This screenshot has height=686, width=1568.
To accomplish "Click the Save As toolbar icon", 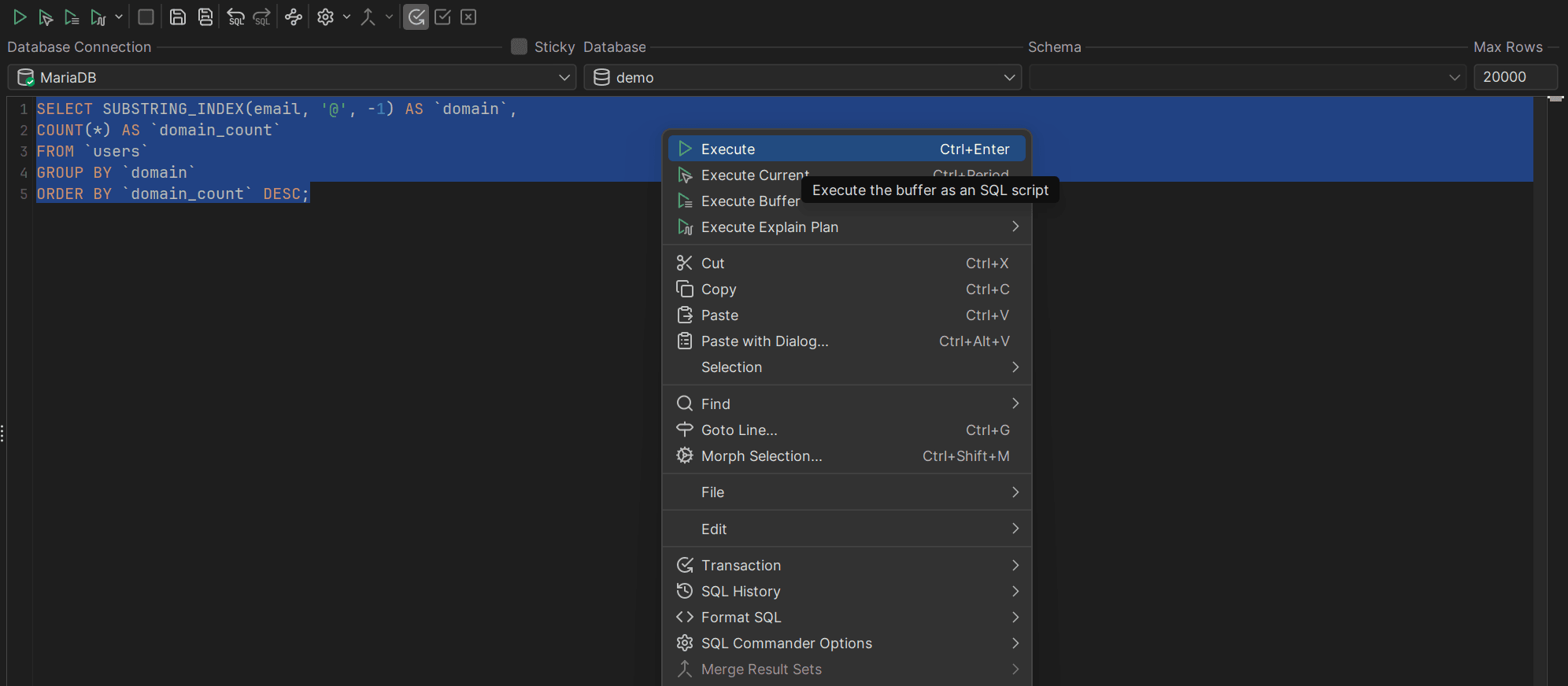I will point(205,17).
